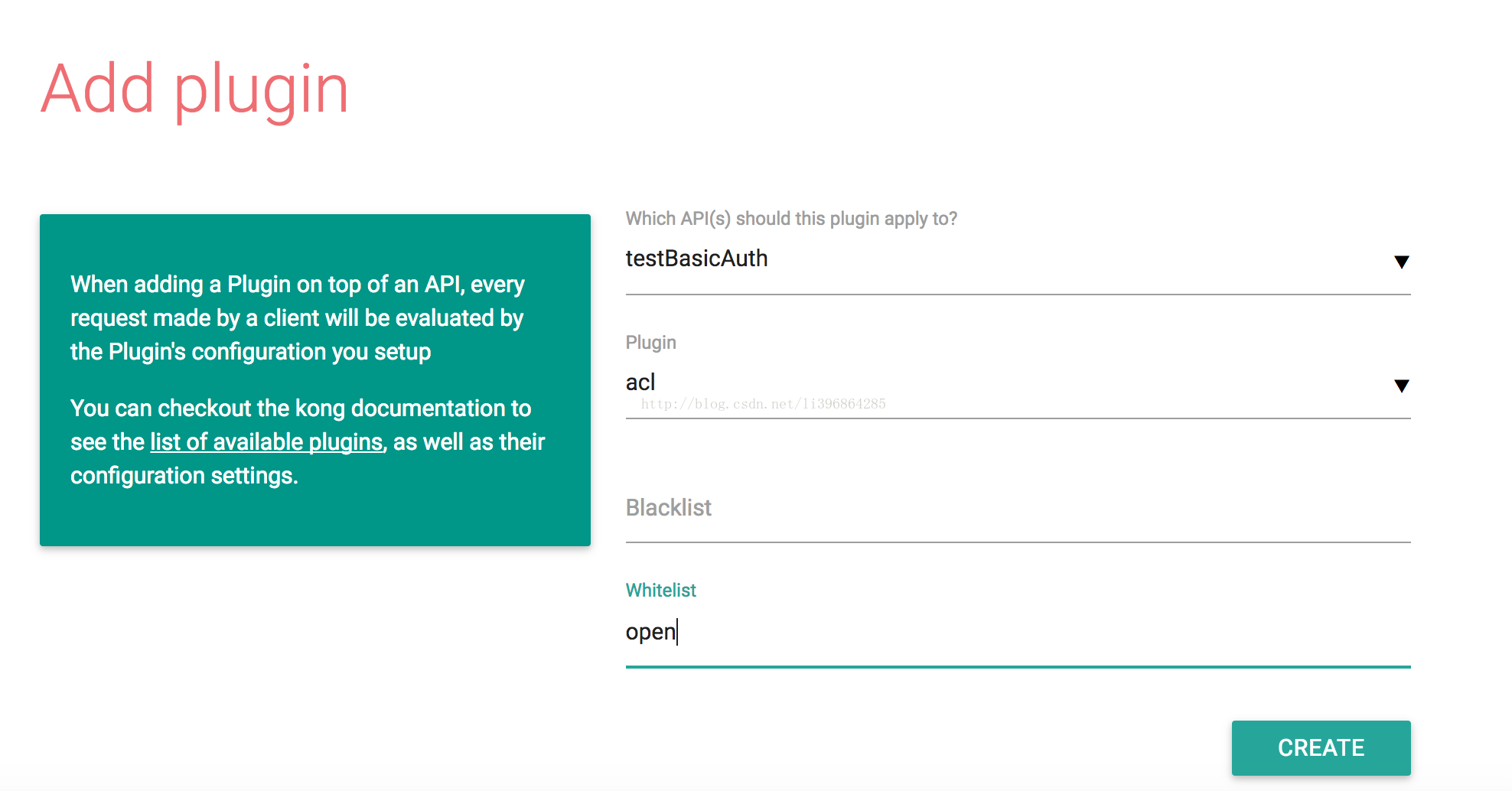Click the teal information panel
Screen dimensions: 1512x791
[x=315, y=380]
